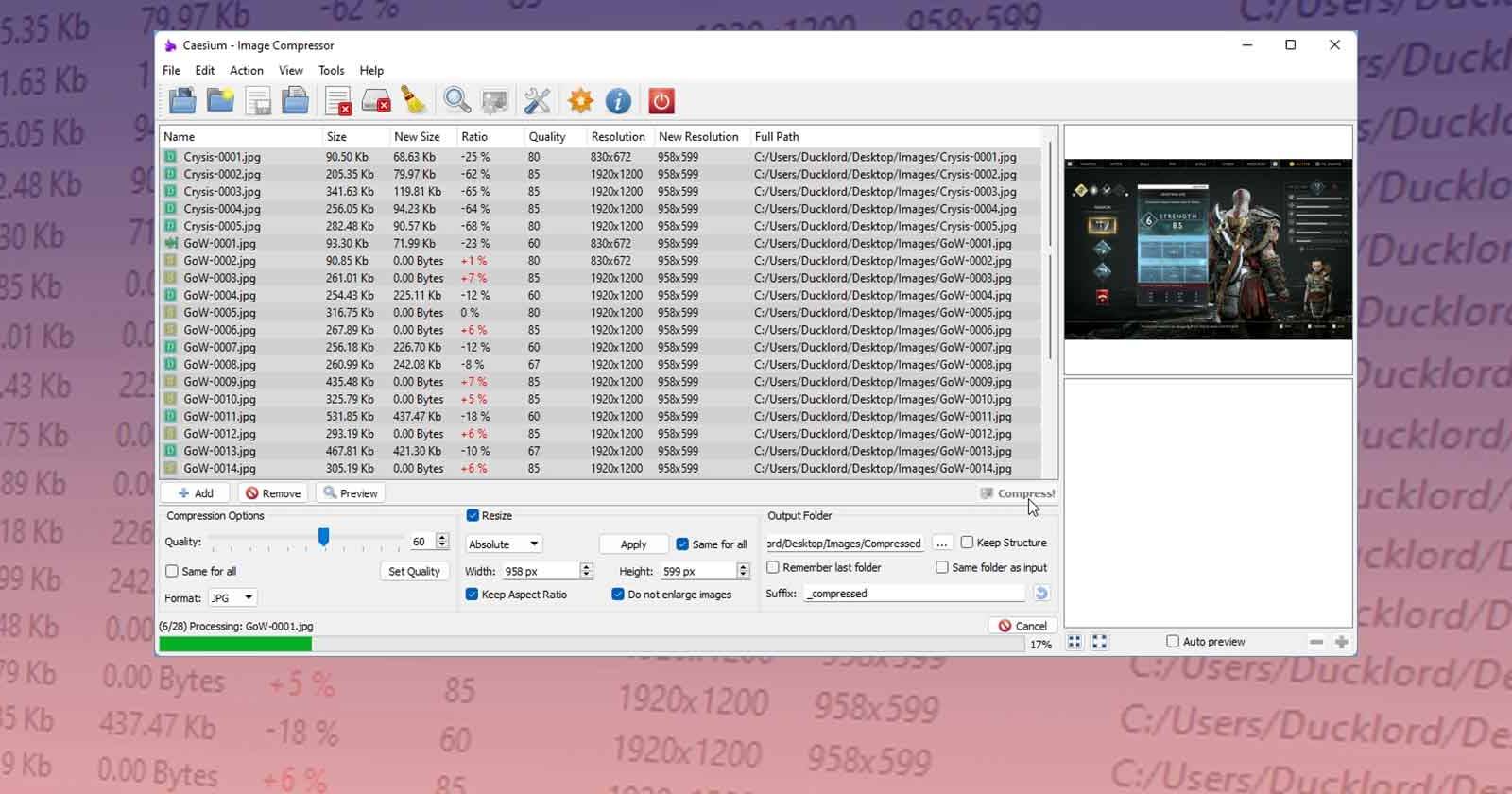Select GoW-0005.jpg row in file list

pyautogui.click(x=219, y=313)
